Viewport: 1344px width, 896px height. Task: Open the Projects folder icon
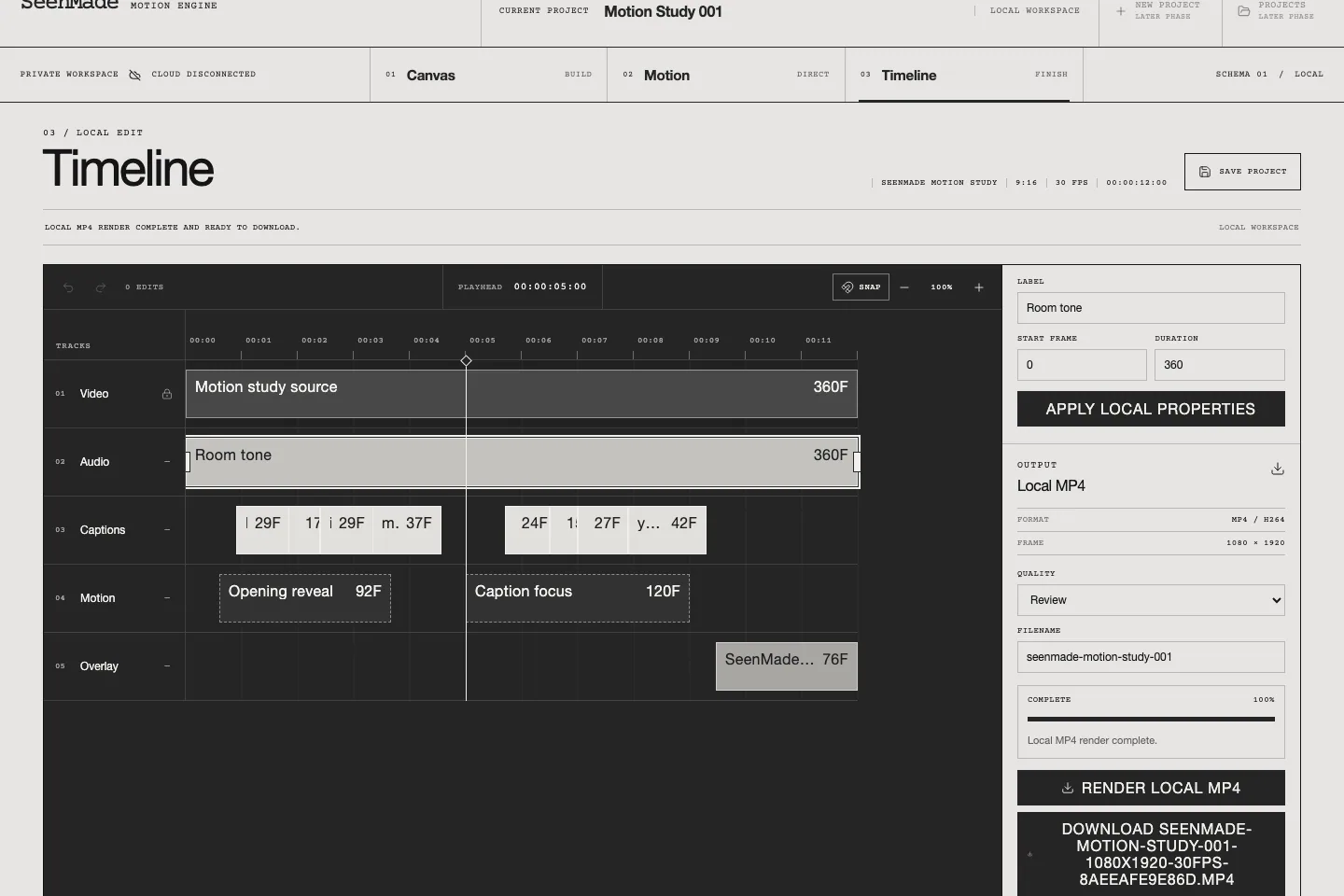point(1244,11)
